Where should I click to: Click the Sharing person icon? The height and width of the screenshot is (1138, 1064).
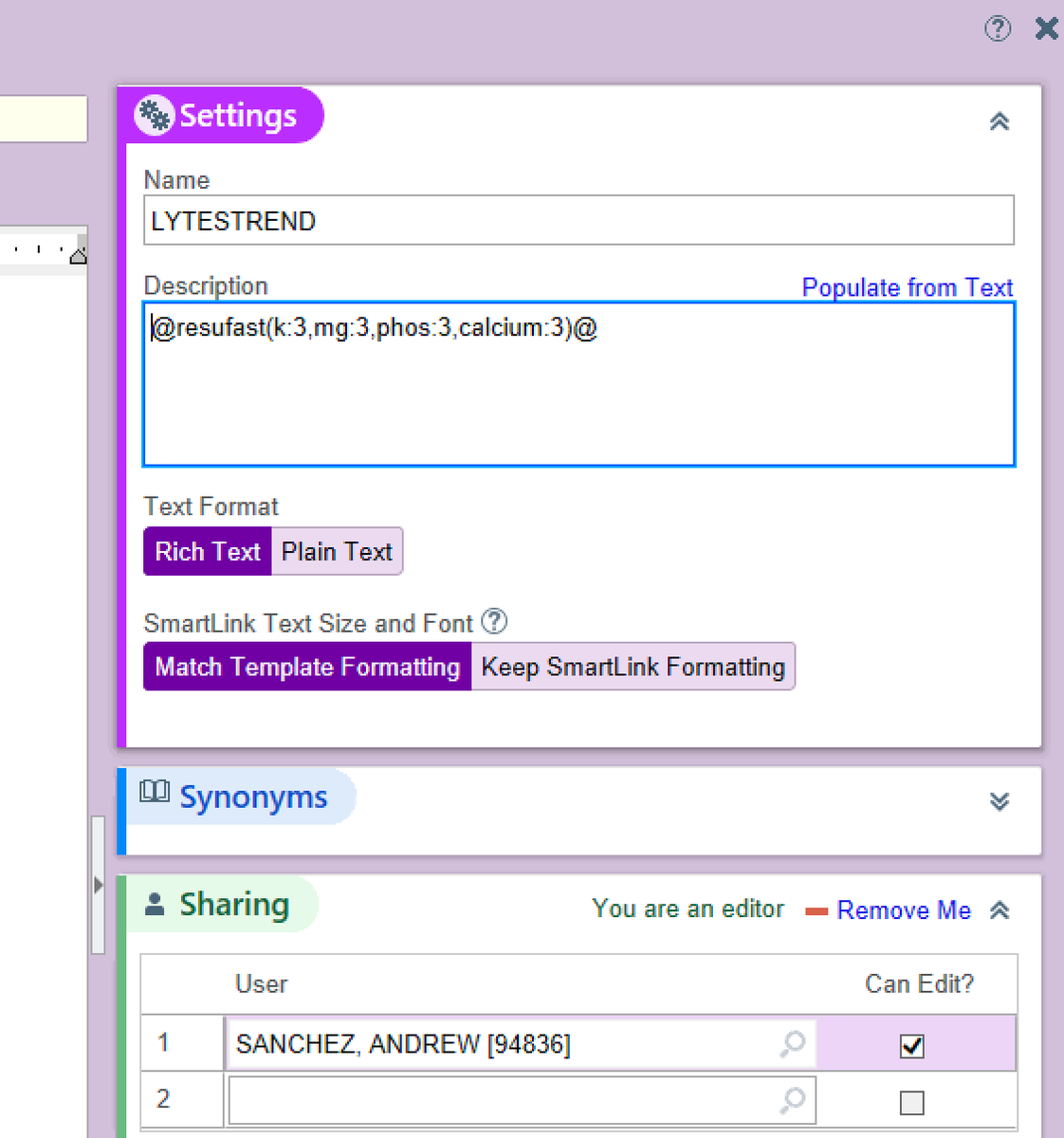(155, 904)
